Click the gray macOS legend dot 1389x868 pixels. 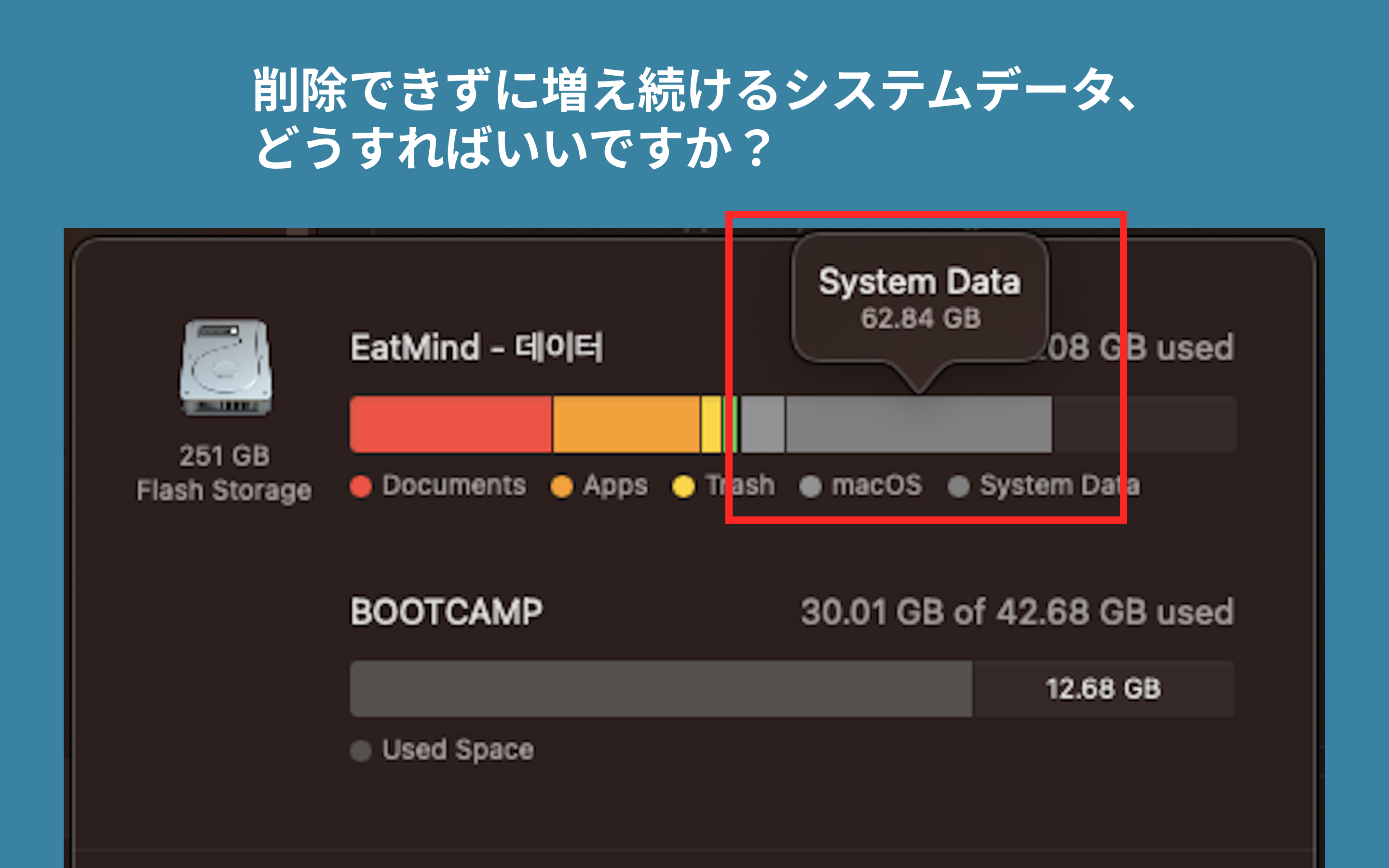click(810, 486)
